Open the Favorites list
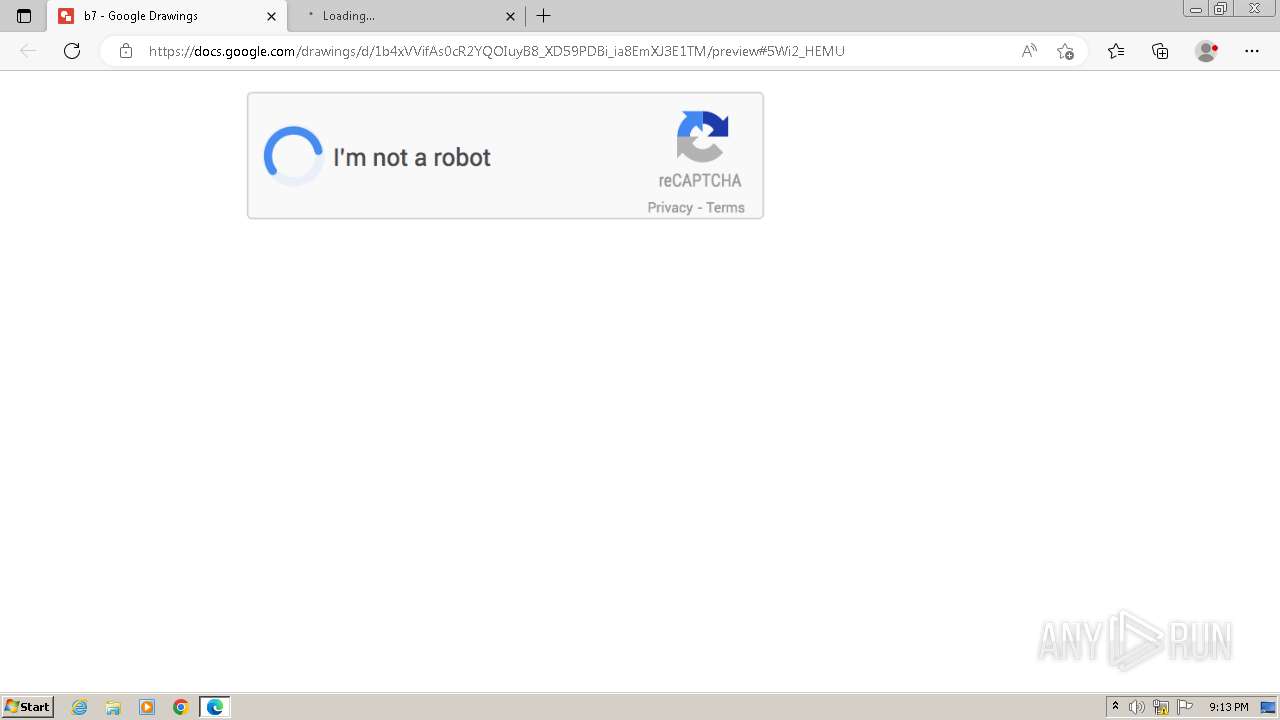 [x=1116, y=51]
